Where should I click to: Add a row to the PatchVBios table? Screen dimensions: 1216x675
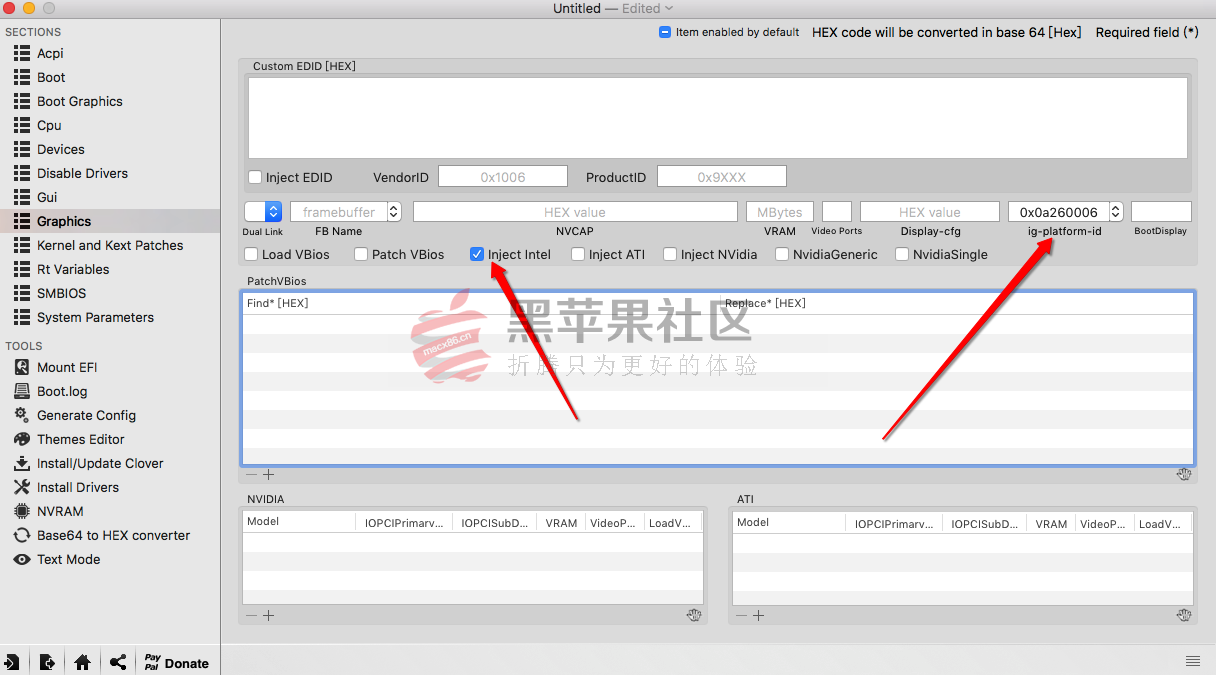click(x=268, y=475)
